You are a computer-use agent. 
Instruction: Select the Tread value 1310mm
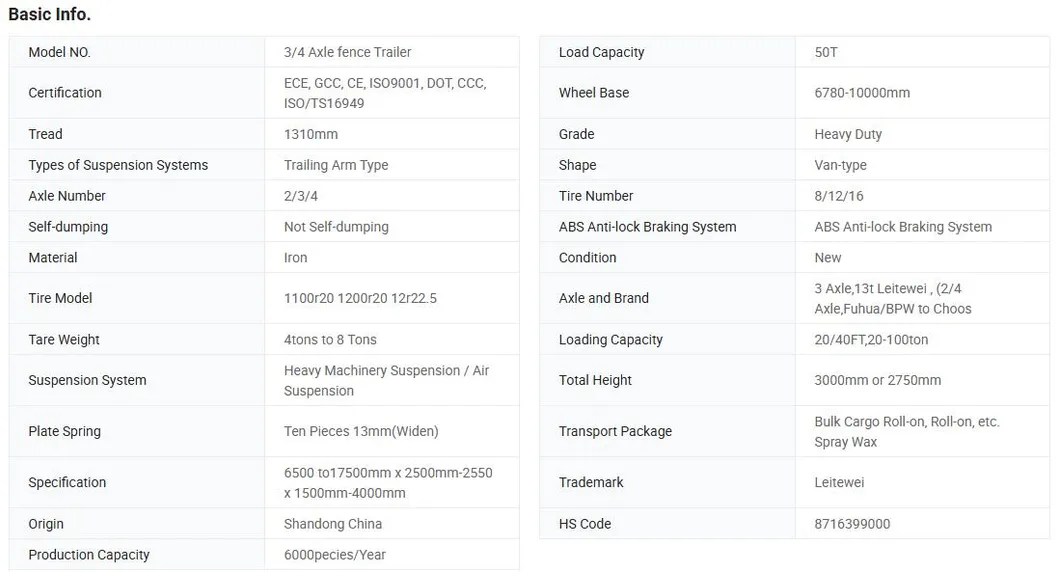(x=311, y=134)
